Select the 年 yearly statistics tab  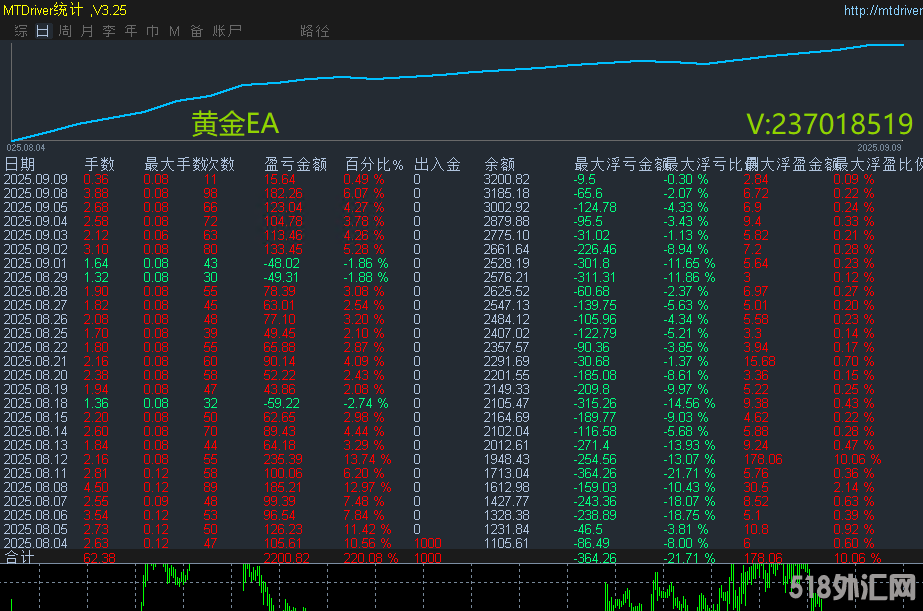coord(131,31)
